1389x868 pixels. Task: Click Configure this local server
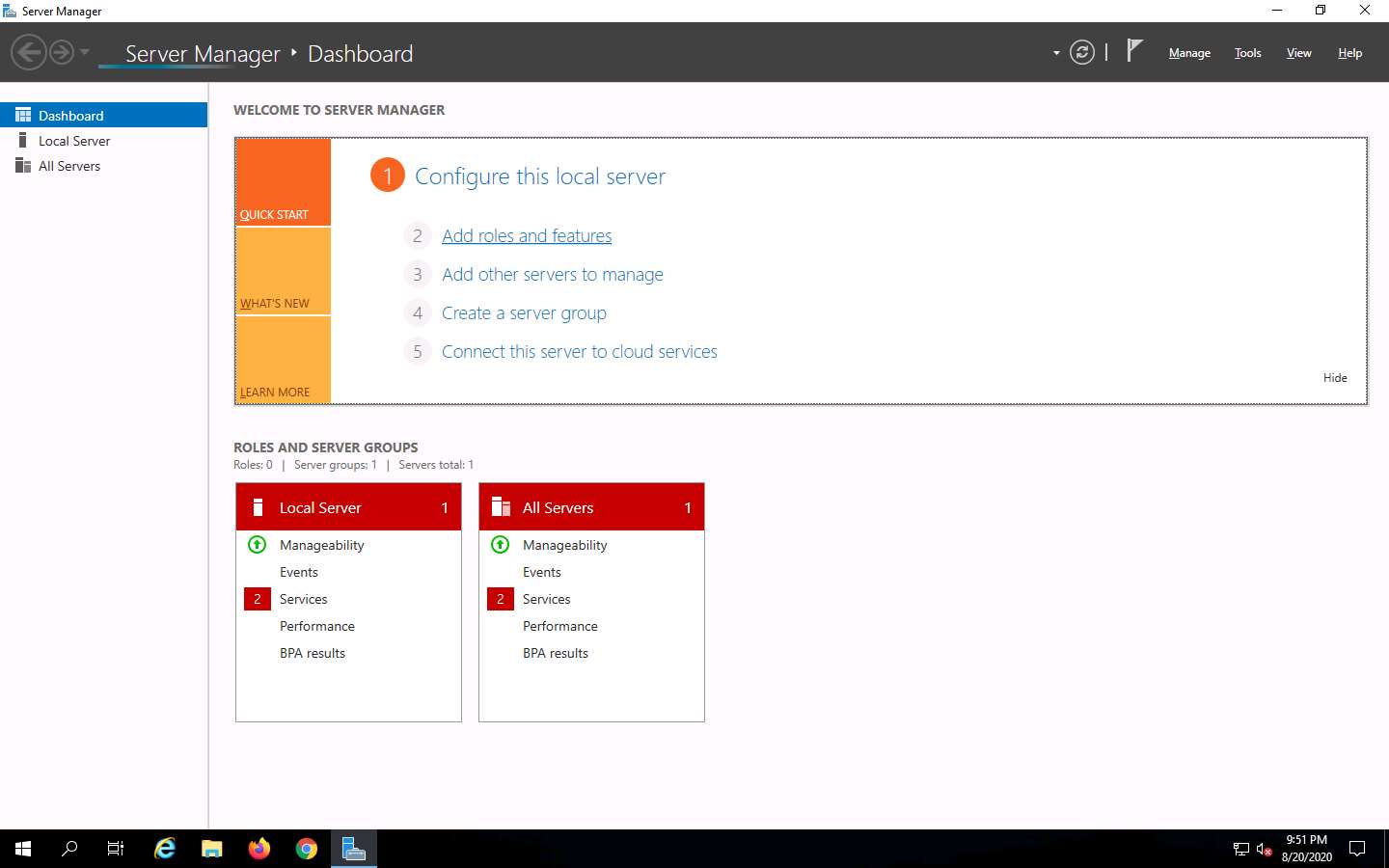(x=540, y=176)
